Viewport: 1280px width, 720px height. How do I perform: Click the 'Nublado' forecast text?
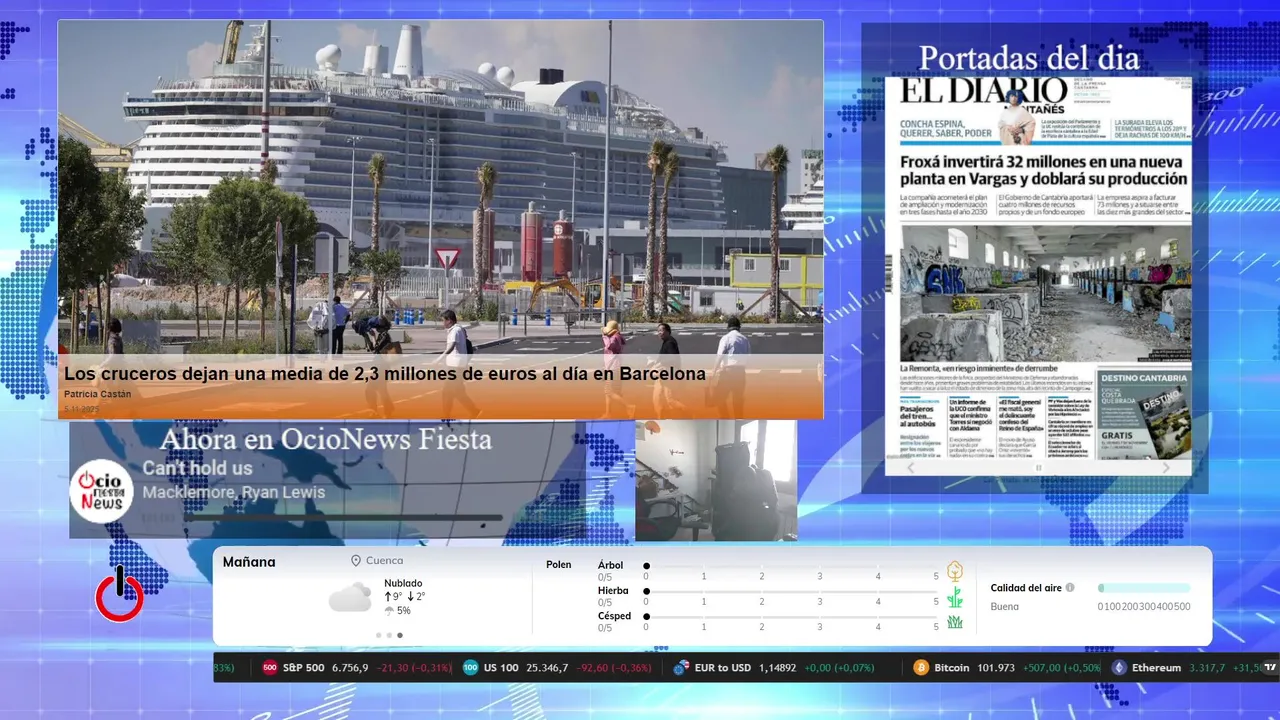coord(403,583)
